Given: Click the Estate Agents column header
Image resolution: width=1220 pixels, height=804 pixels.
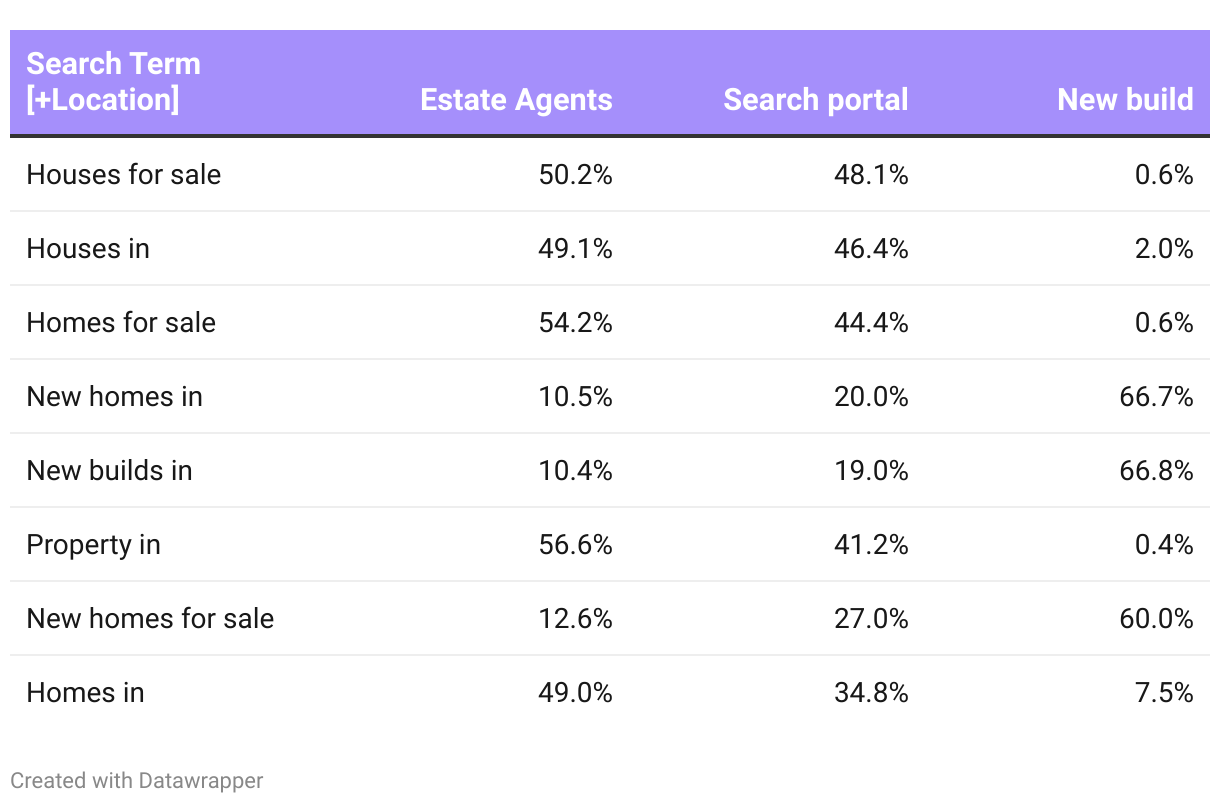Looking at the screenshot, I should tap(516, 100).
